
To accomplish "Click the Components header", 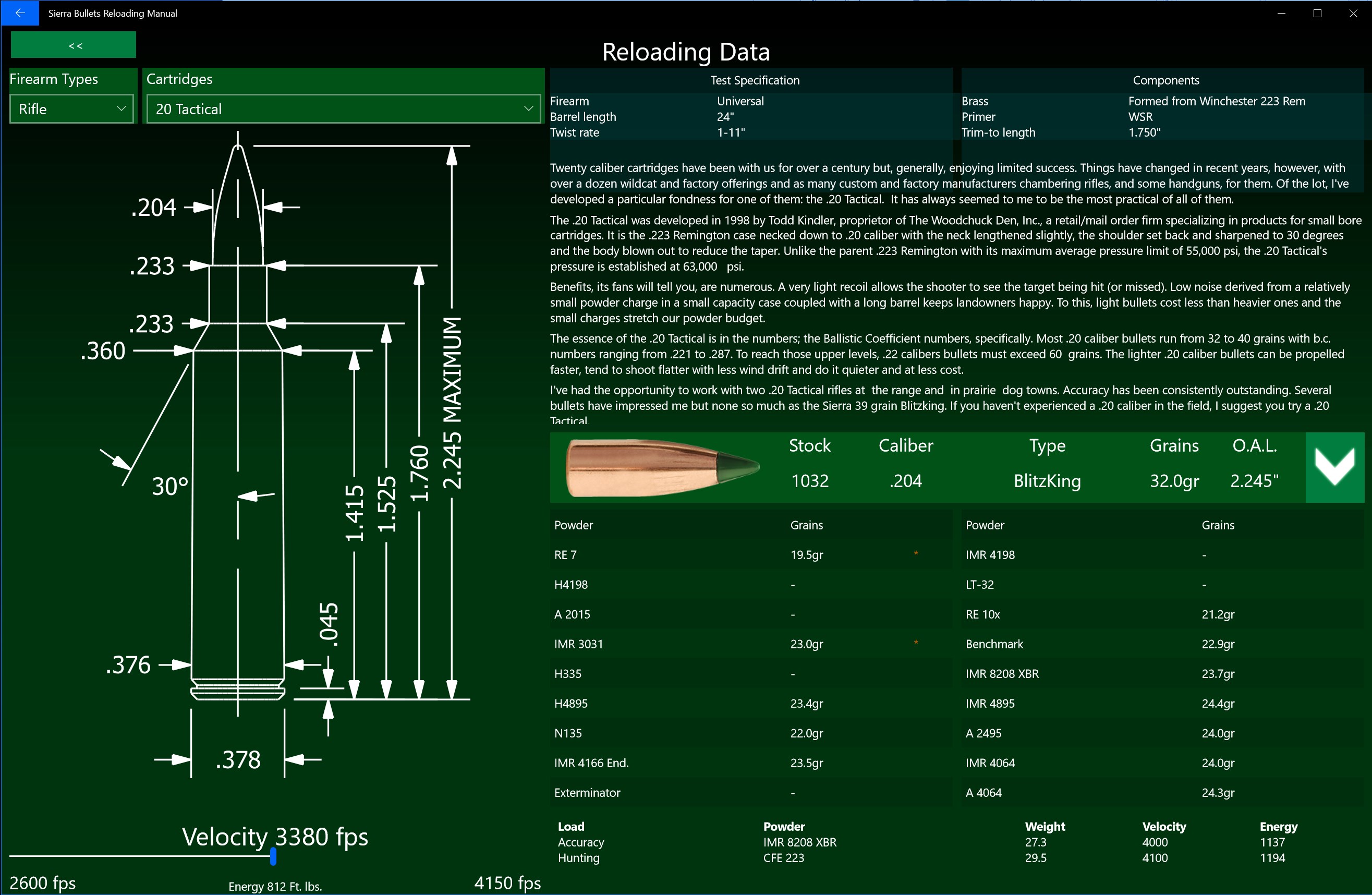I will click(1165, 80).
